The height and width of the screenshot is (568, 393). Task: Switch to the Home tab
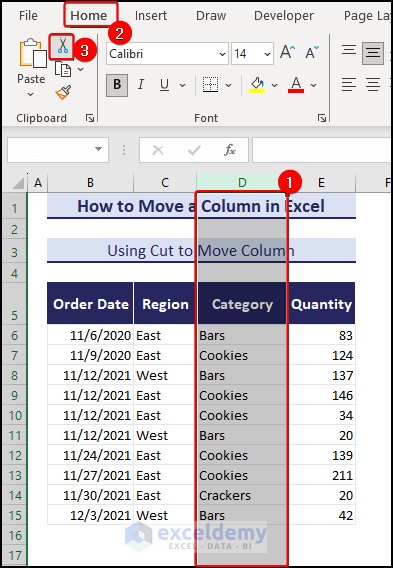[x=89, y=16]
